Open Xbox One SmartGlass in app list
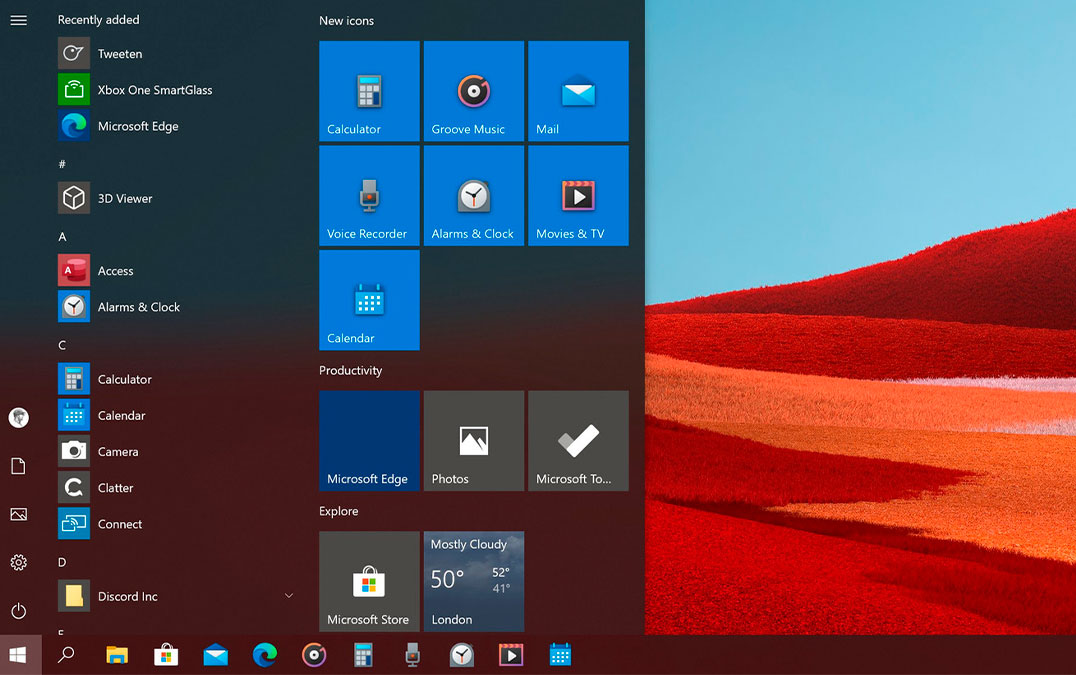This screenshot has height=675, width=1076. (x=178, y=90)
